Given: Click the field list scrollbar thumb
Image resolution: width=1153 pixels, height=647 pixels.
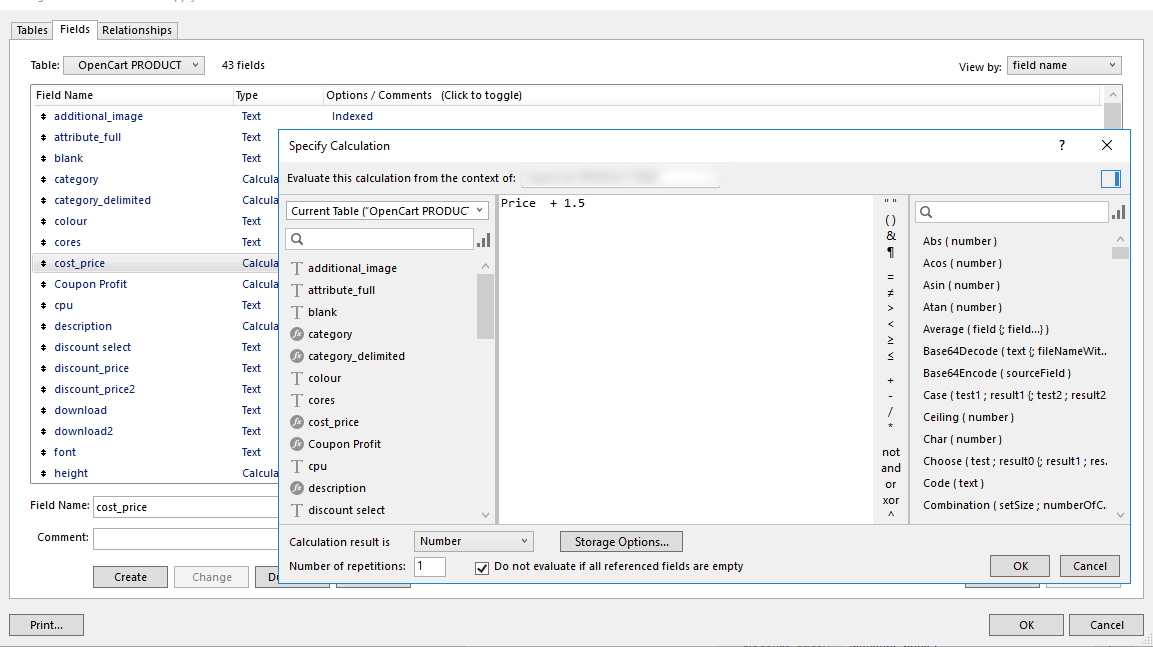Looking at the screenshot, I should pyautogui.click(x=485, y=307).
